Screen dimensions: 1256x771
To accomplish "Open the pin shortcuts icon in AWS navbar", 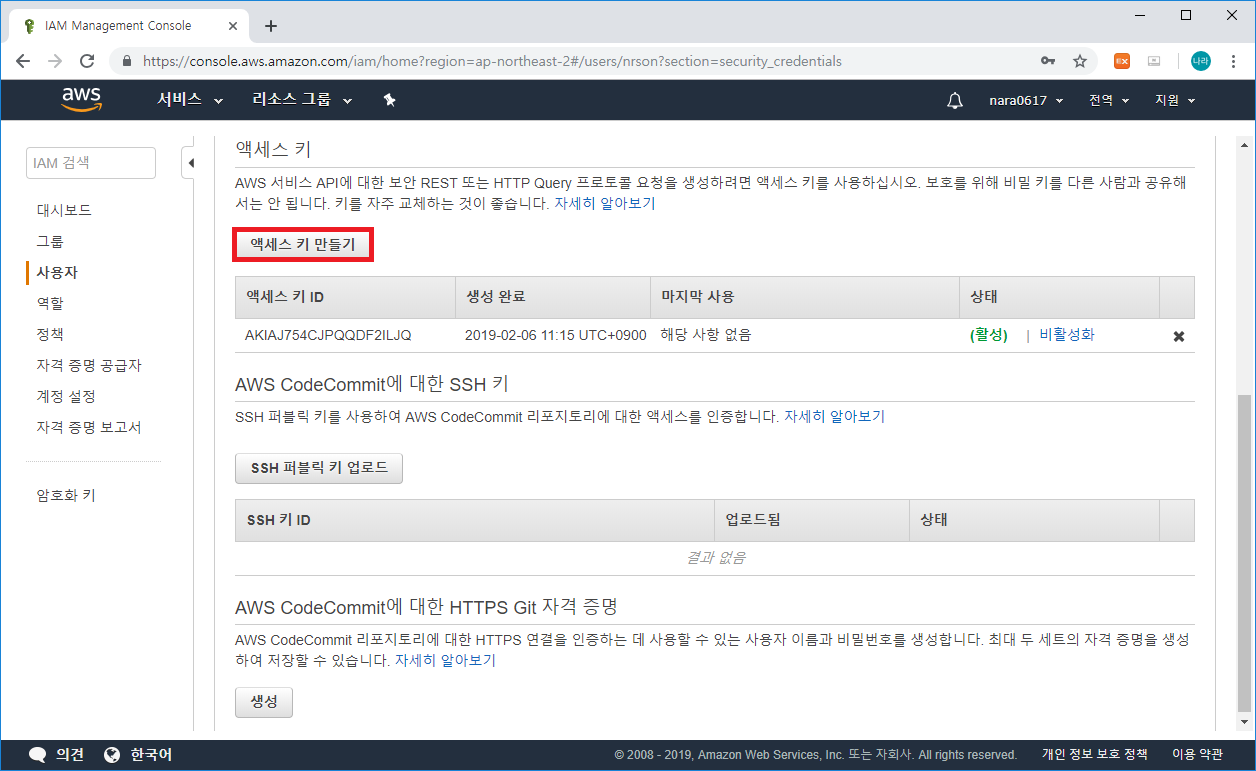I will tap(390, 100).
